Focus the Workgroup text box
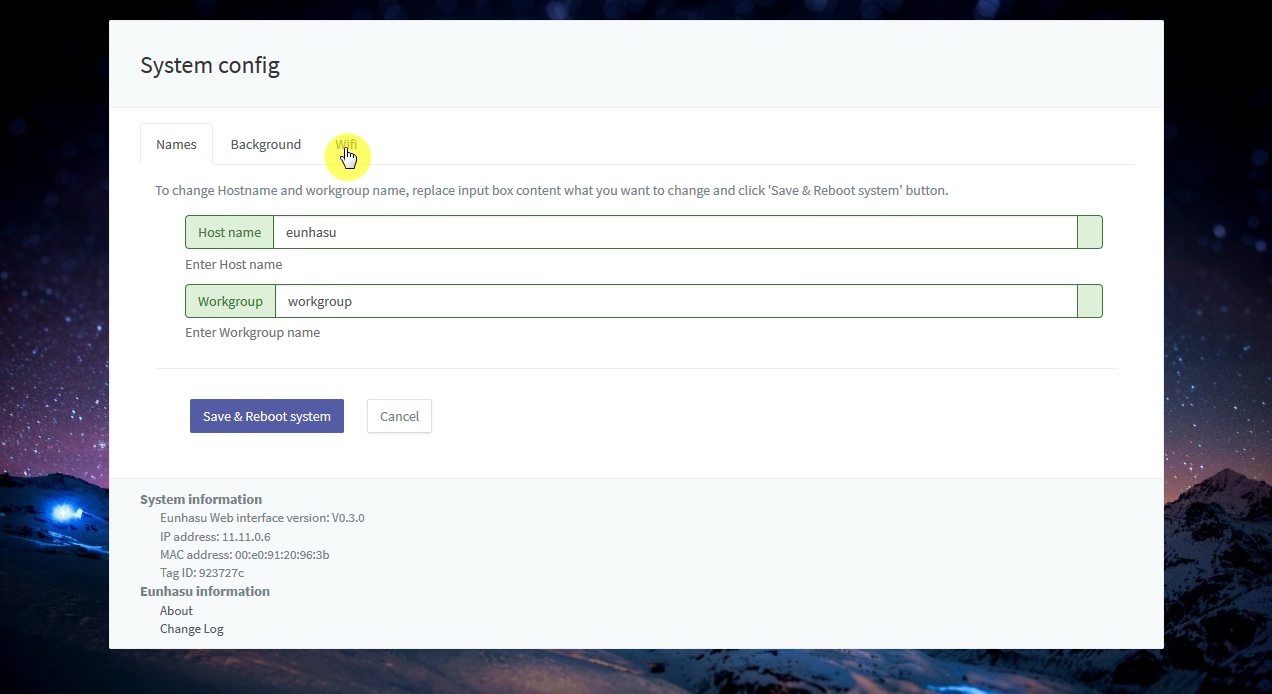The height and width of the screenshot is (694, 1272). [675, 301]
